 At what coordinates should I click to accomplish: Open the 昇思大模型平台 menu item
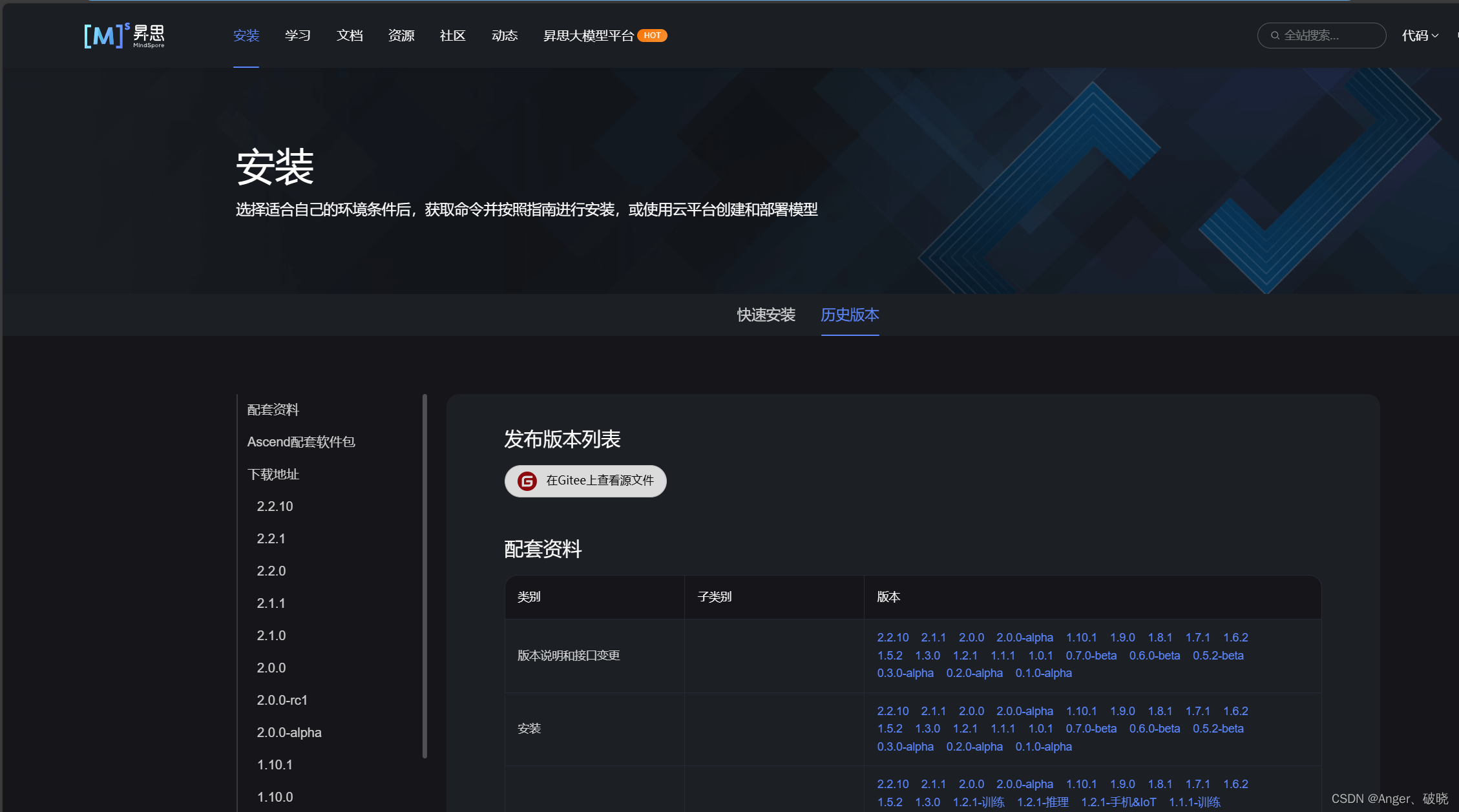[x=588, y=36]
